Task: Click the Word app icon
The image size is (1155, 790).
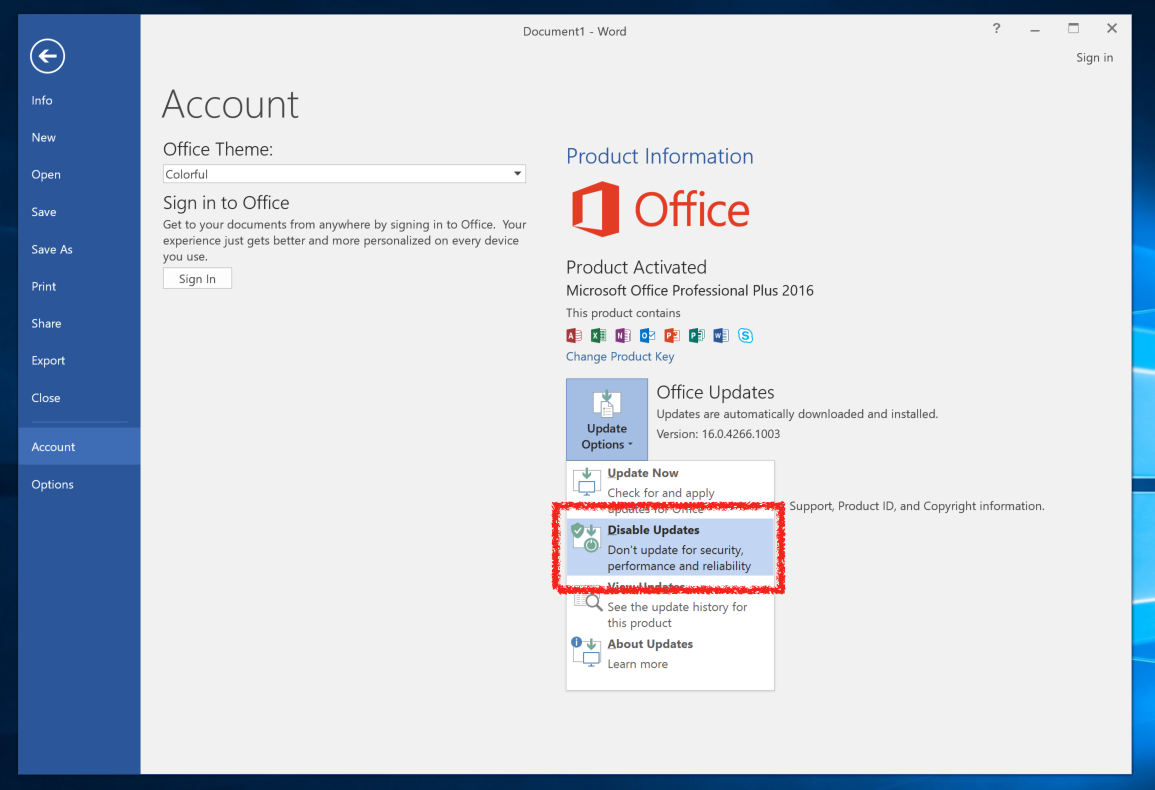Action: (x=721, y=336)
